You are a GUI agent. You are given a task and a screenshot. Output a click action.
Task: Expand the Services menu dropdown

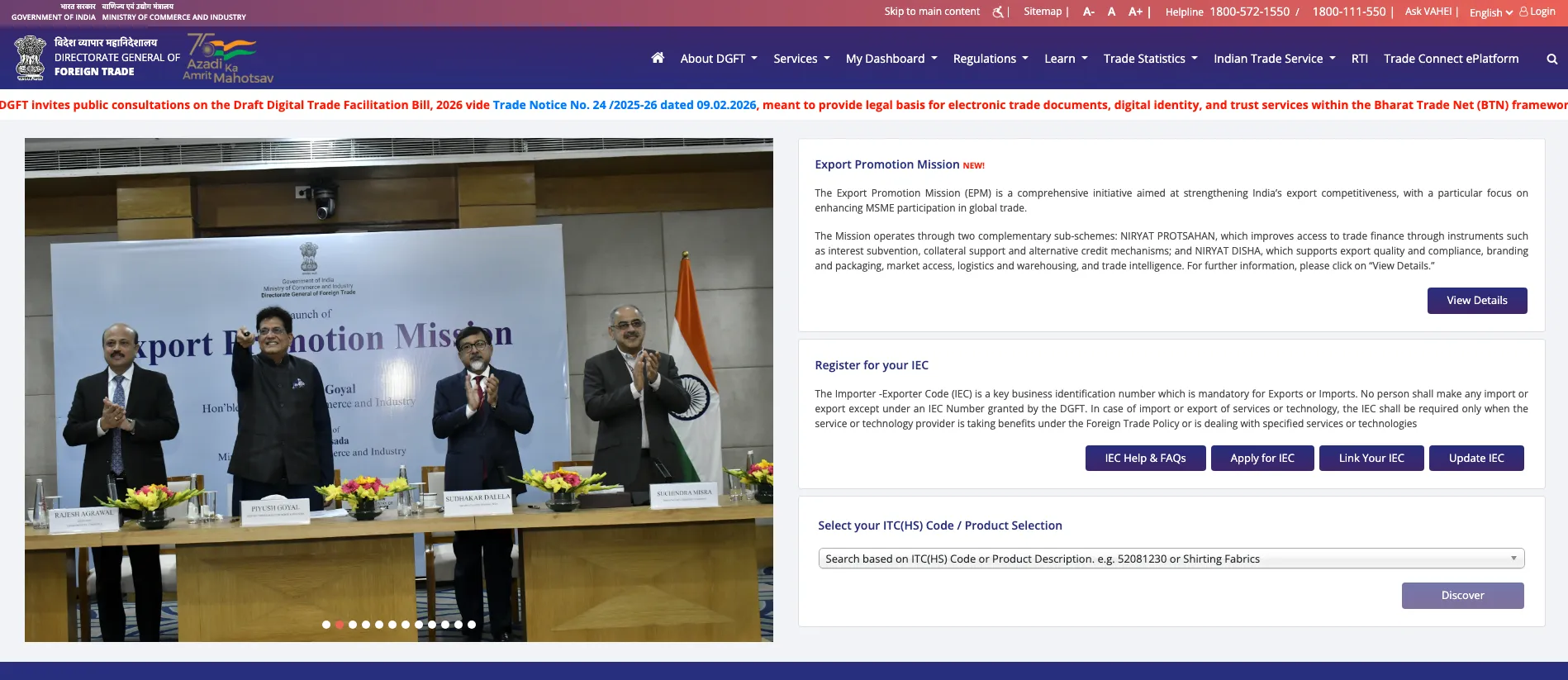point(801,59)
